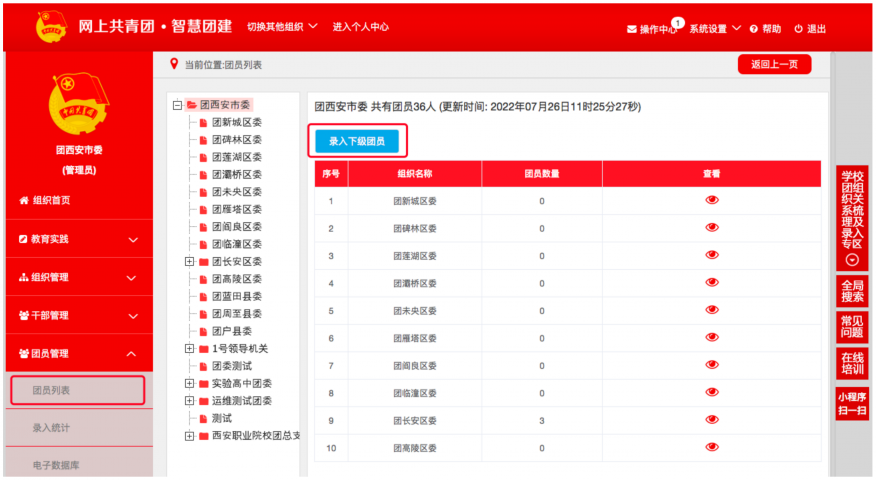876x480 pixels.
Task: Open 小程序扫一扫 side panel
Action: pos(852,403)
